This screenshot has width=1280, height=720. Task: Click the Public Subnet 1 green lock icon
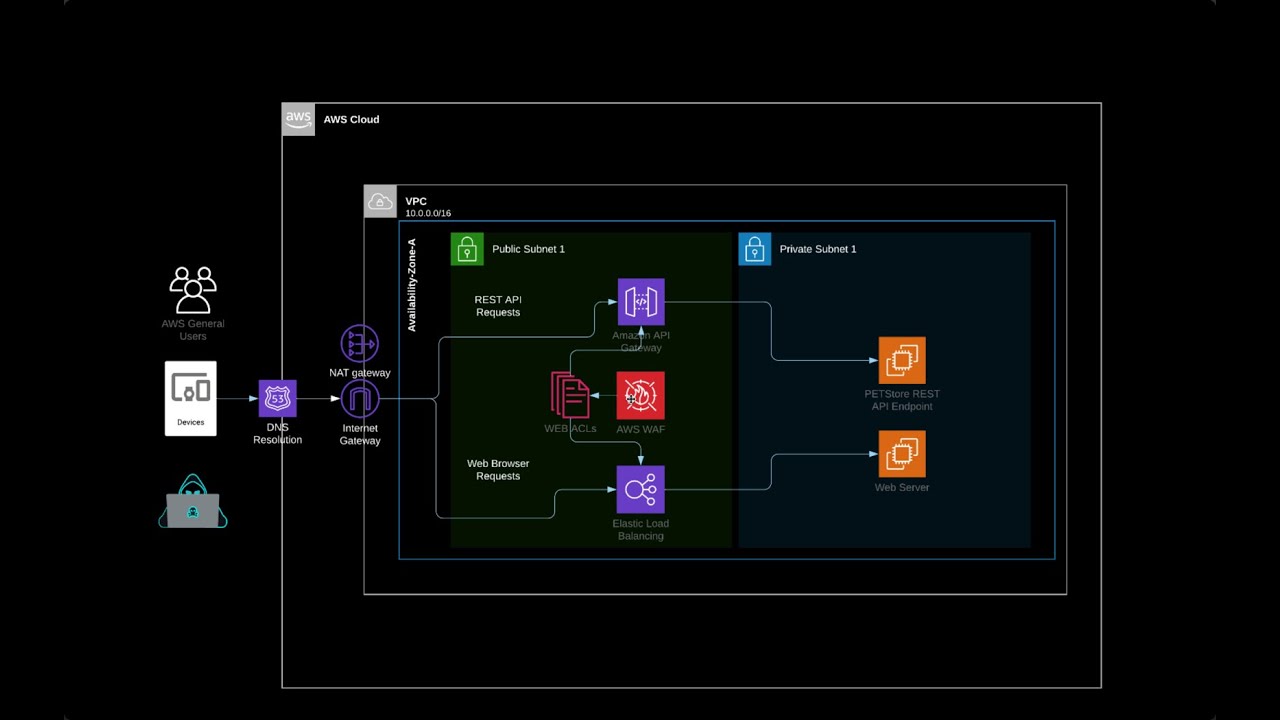coord(467,249)
